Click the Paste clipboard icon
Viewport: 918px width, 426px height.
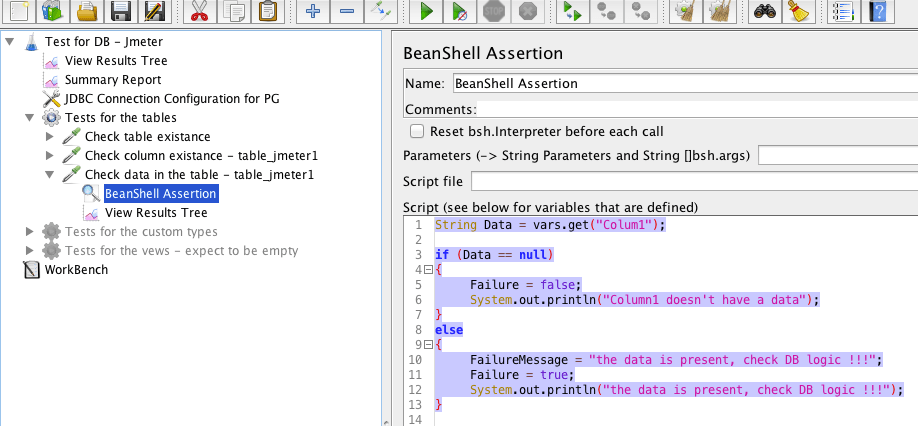click(268, 11)
